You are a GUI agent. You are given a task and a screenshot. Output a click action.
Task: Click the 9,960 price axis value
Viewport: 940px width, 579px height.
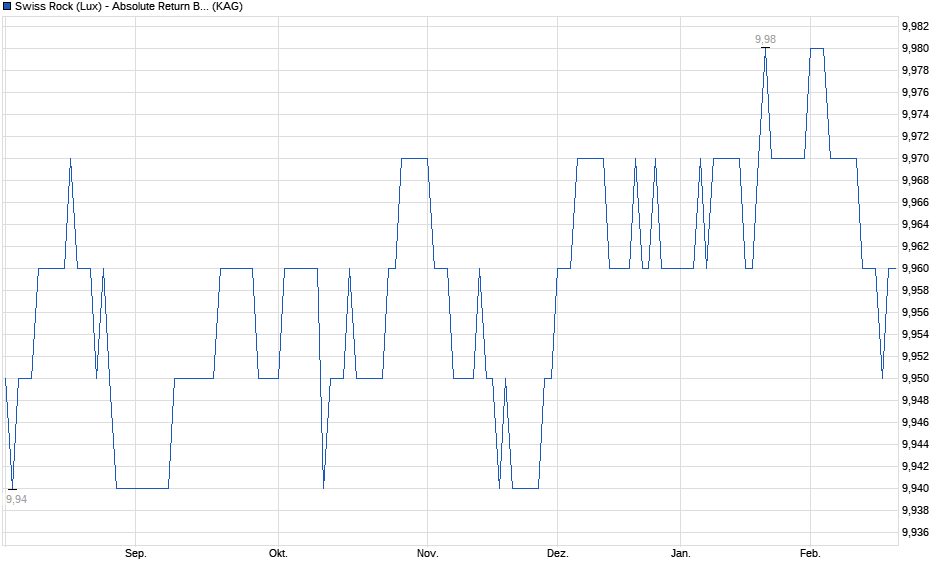pos(915,267)
